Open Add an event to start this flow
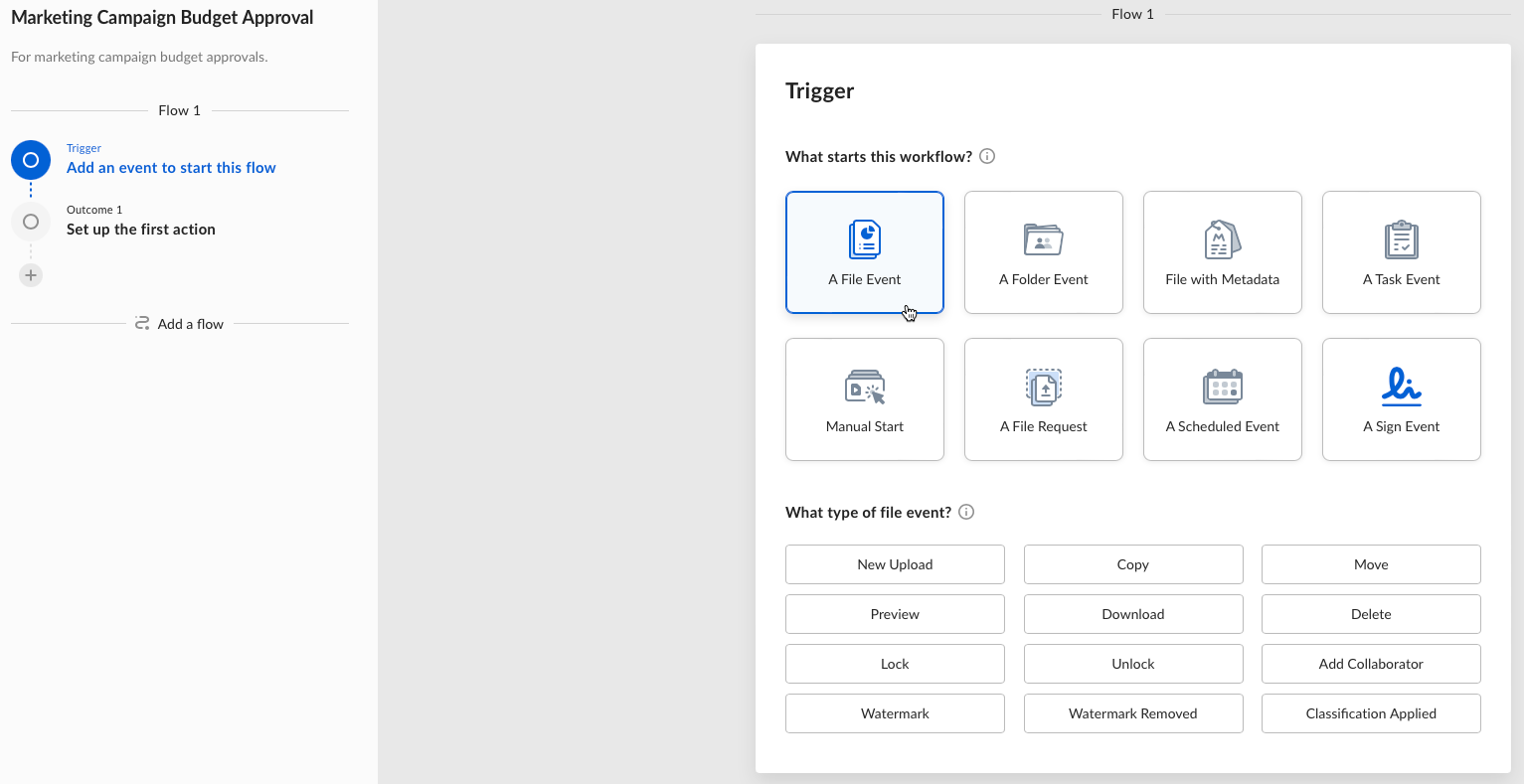1524x784 pixels. click(171, 168)
